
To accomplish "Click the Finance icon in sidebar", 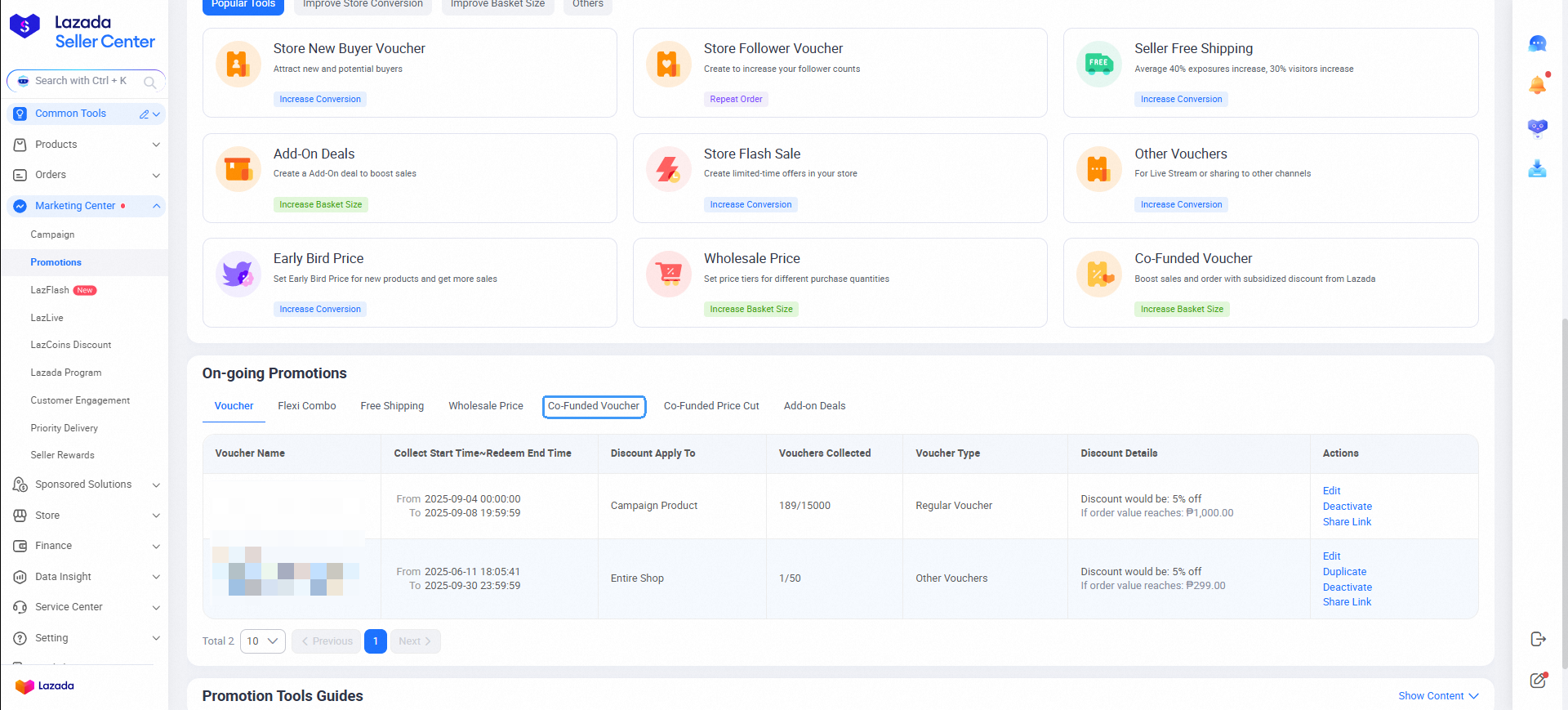I will coord(20,546).
